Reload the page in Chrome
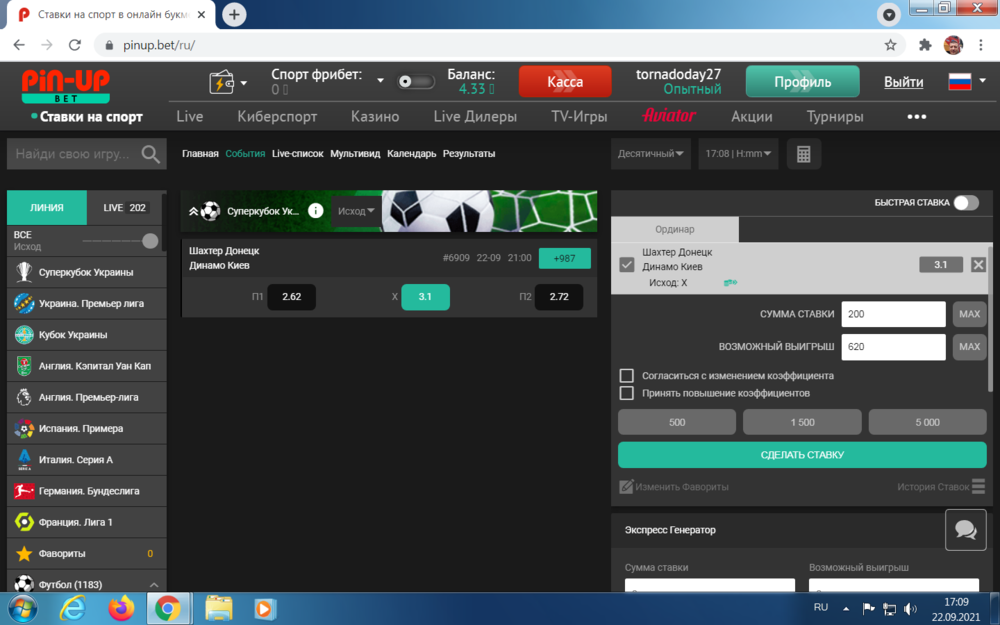 [x=75, y=45]
